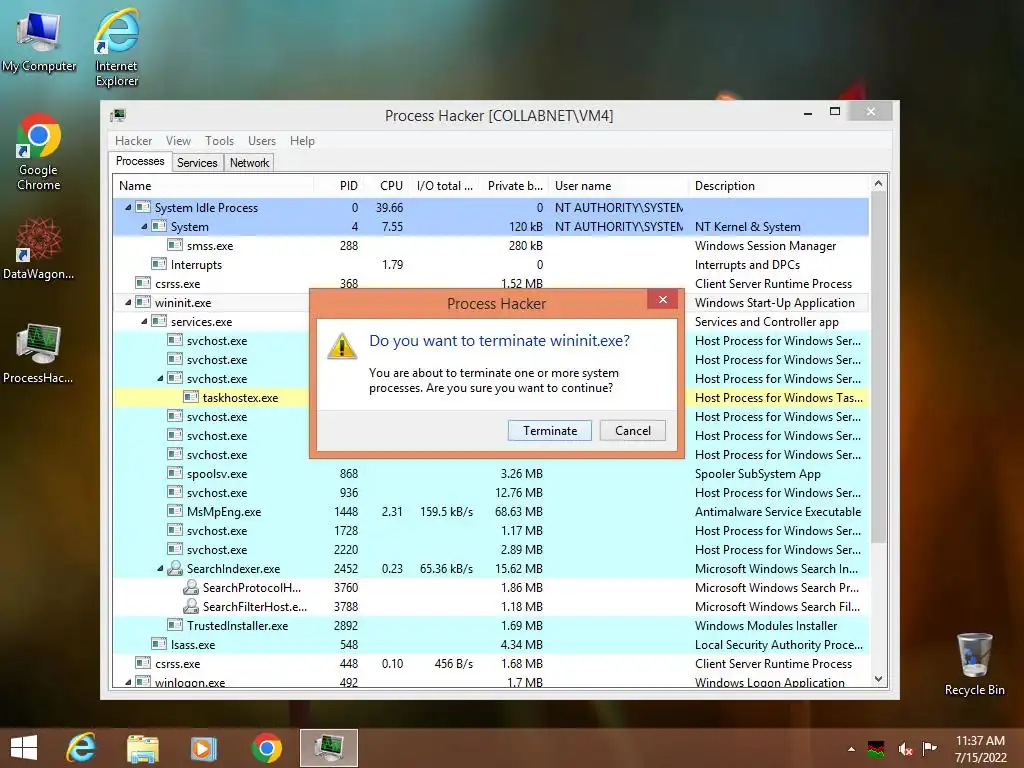The width and height of the screenshot is (1024, 768).
Task: Click Process Hacker tray icon
Action: coord(876,748)
